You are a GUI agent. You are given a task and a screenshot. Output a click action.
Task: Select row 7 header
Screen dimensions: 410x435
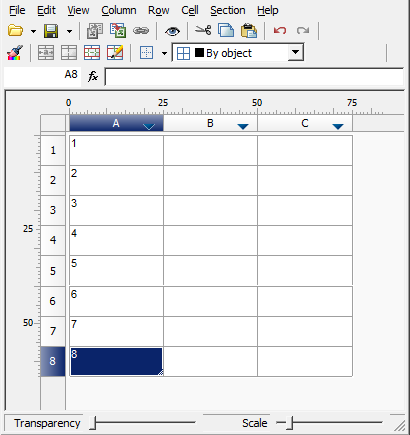point(53,331)
